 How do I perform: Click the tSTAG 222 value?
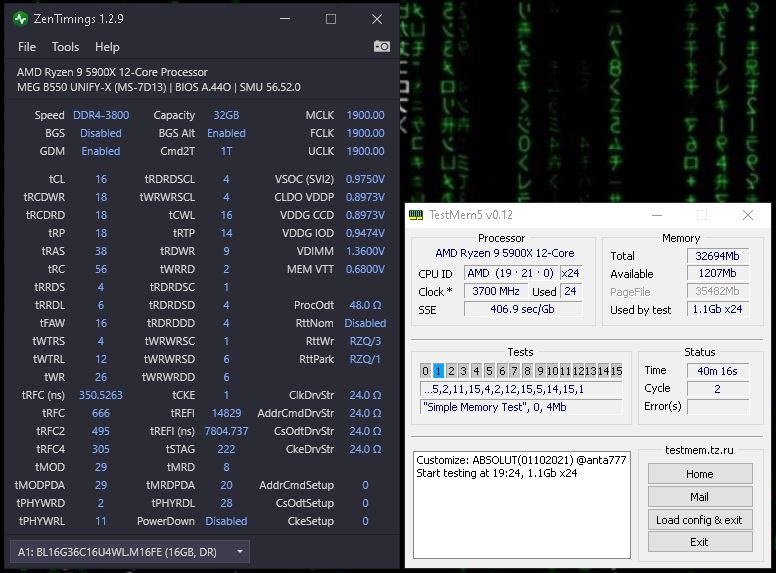[226, 449]
